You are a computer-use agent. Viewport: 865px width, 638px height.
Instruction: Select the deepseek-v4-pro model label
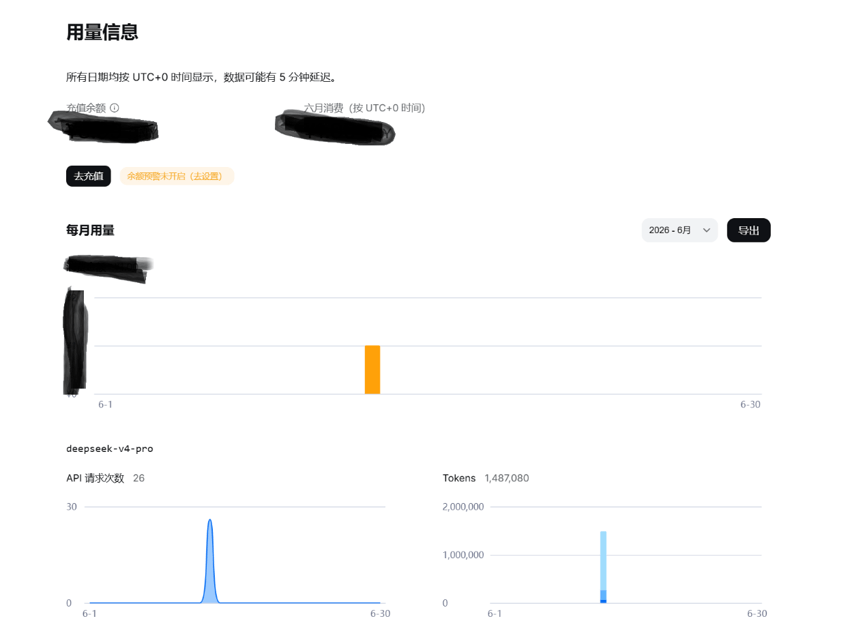110,448
